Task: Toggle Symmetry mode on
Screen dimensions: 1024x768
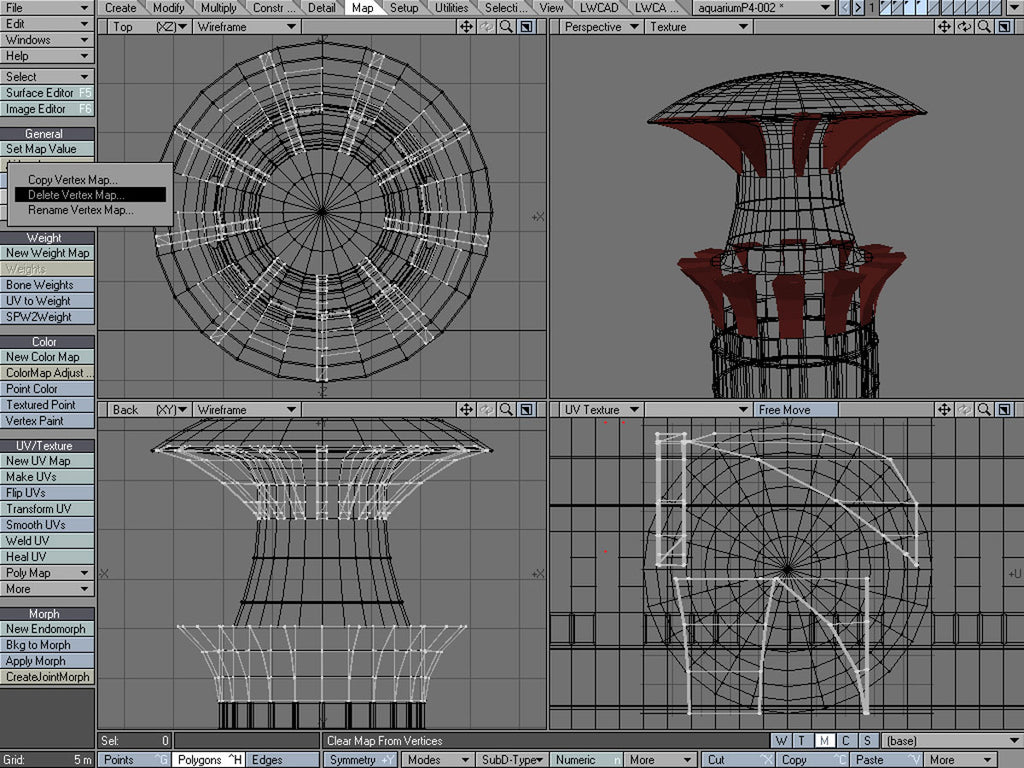Action: (x=361, y=760)
